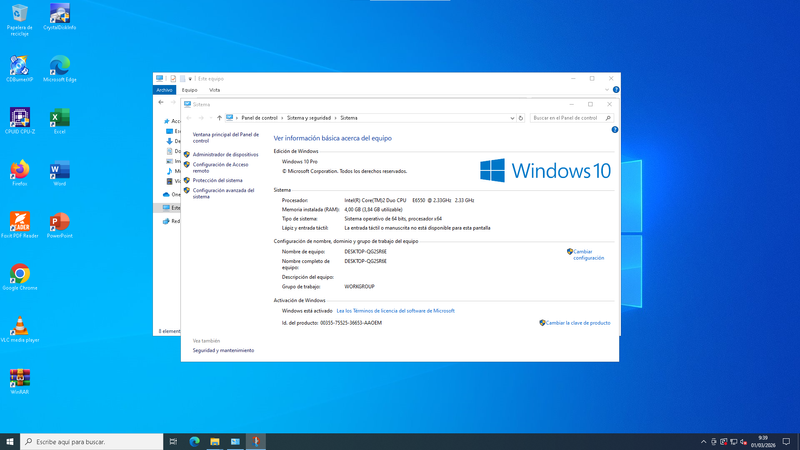The image size is (800, 450).
Task: Select the Firefox desktop icon
Action: [x=19, y=173]
